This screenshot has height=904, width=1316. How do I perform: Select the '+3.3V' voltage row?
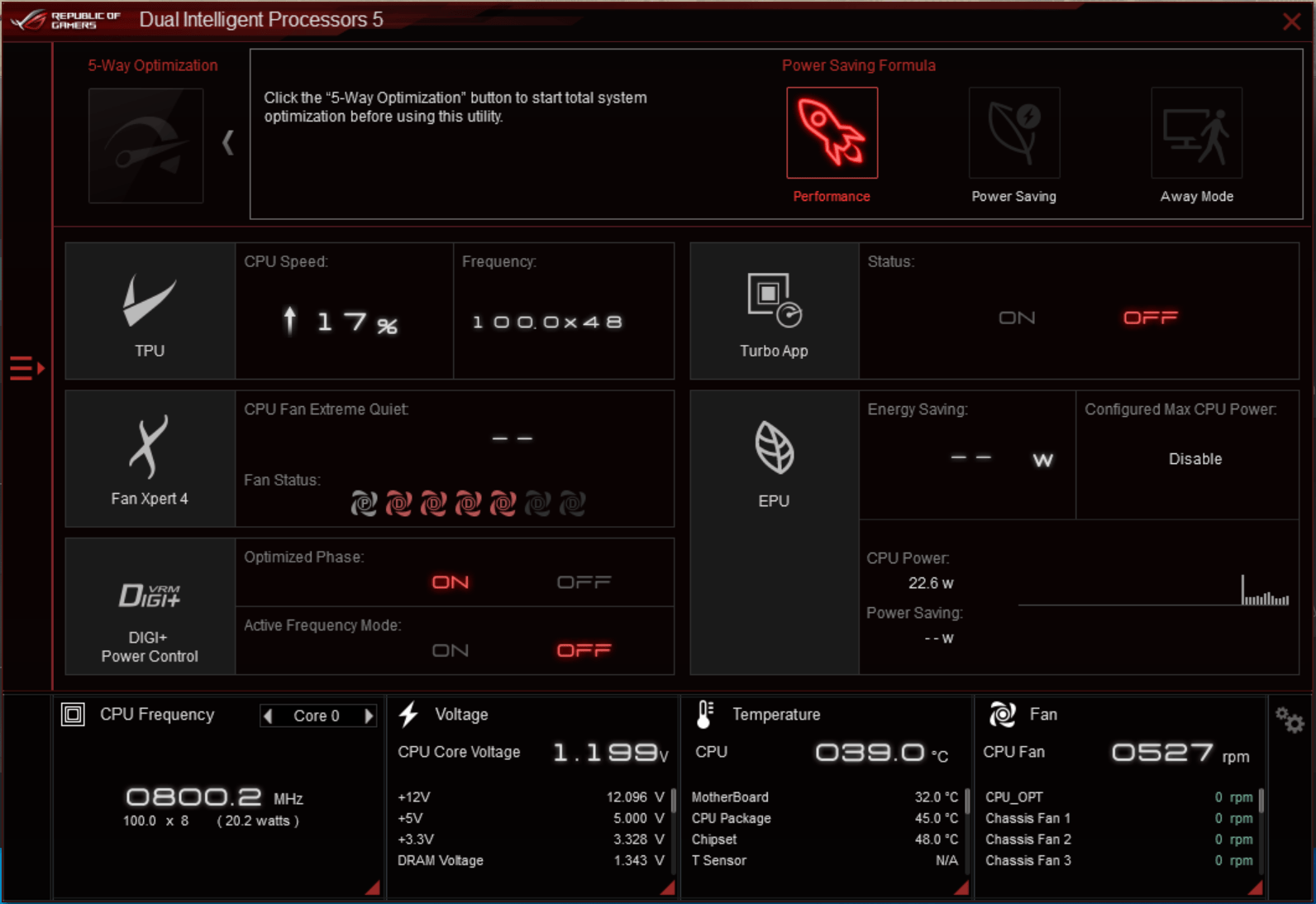click(x=532, y=839)
